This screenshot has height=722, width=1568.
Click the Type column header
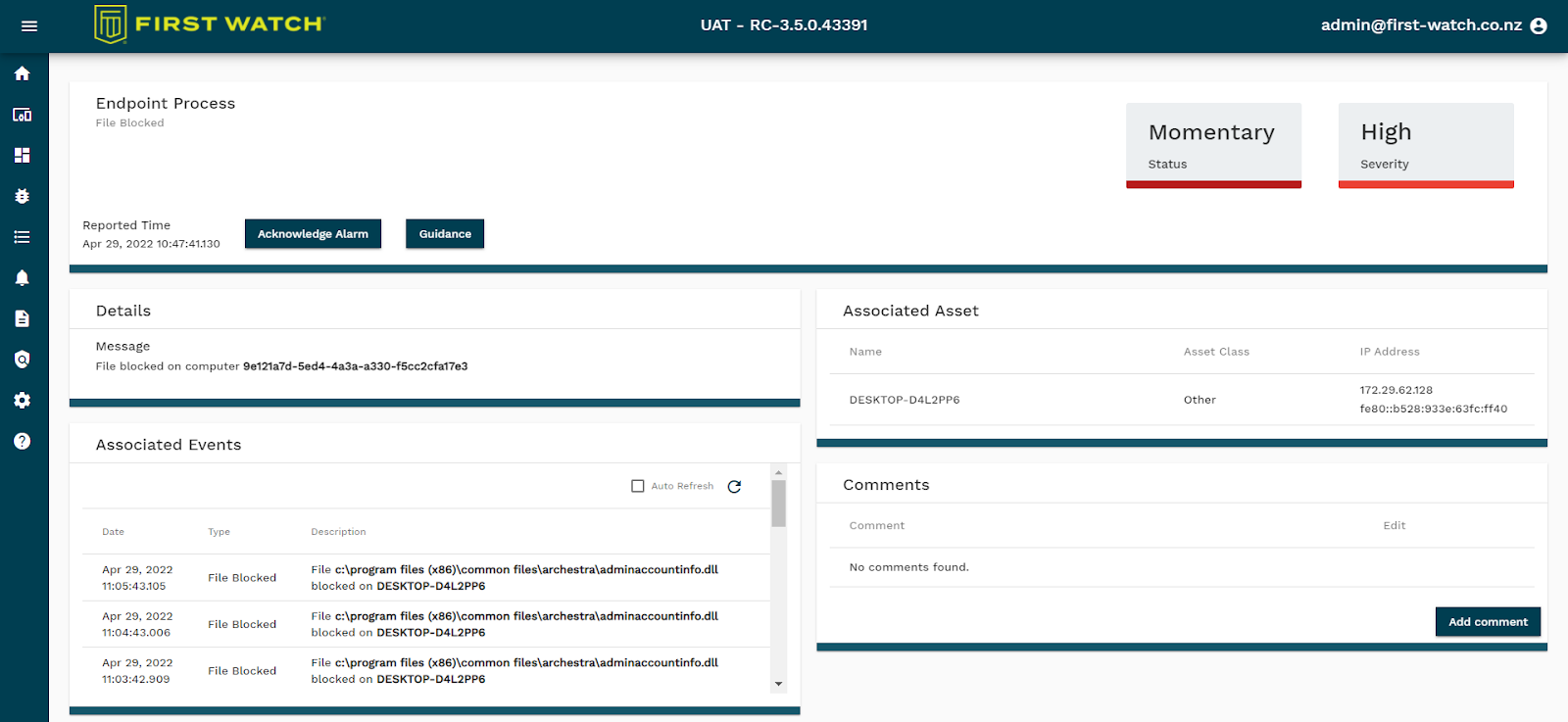click(x=219, y=532)
